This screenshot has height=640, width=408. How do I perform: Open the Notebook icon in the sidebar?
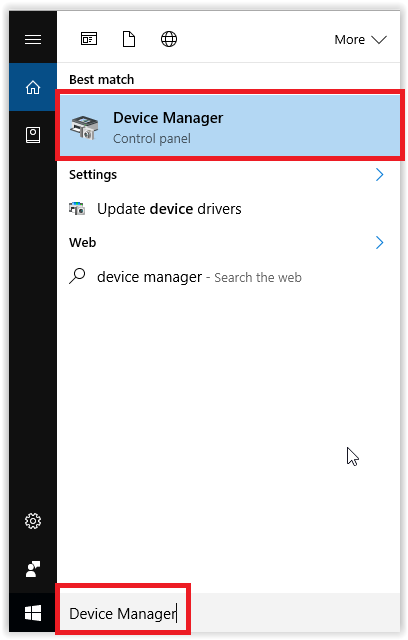tap(33, 135)
